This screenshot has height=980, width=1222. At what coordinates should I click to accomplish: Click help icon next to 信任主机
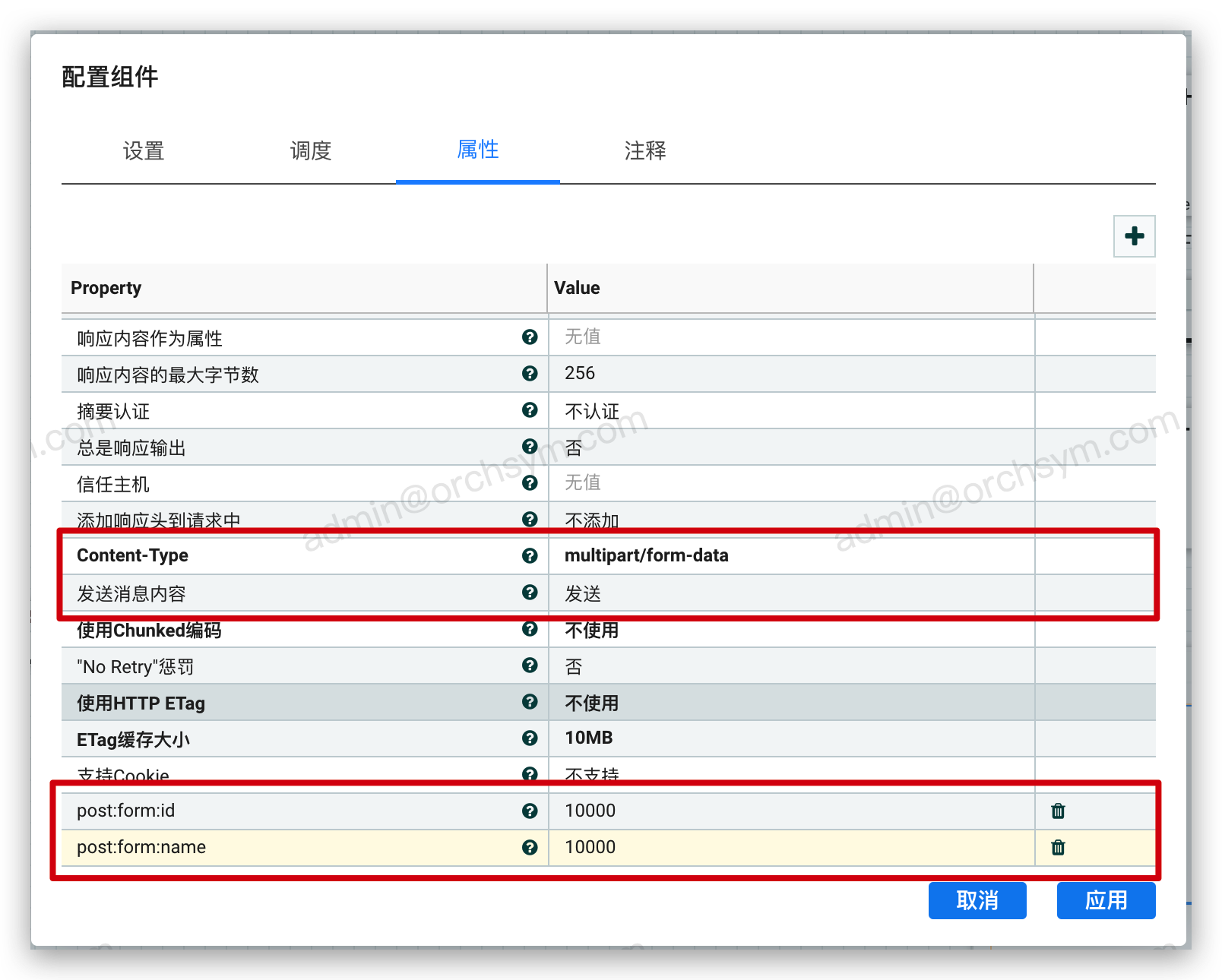530,483
